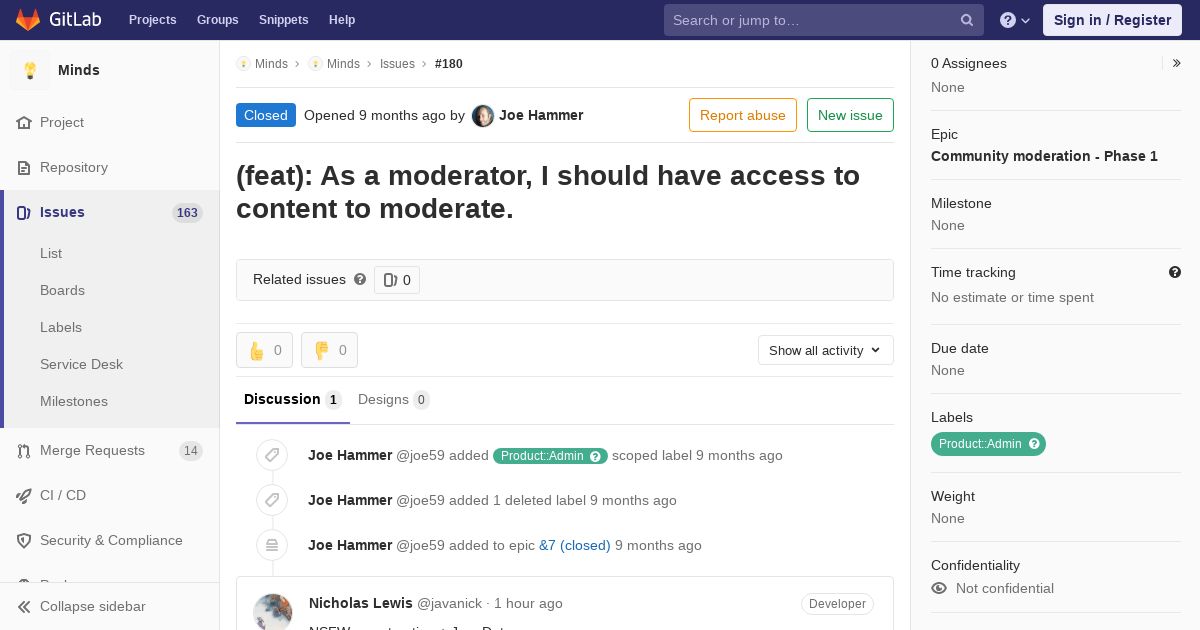Click the Product::Admin label in sidebar
The image size is (1200, 630).
[980, 444]
